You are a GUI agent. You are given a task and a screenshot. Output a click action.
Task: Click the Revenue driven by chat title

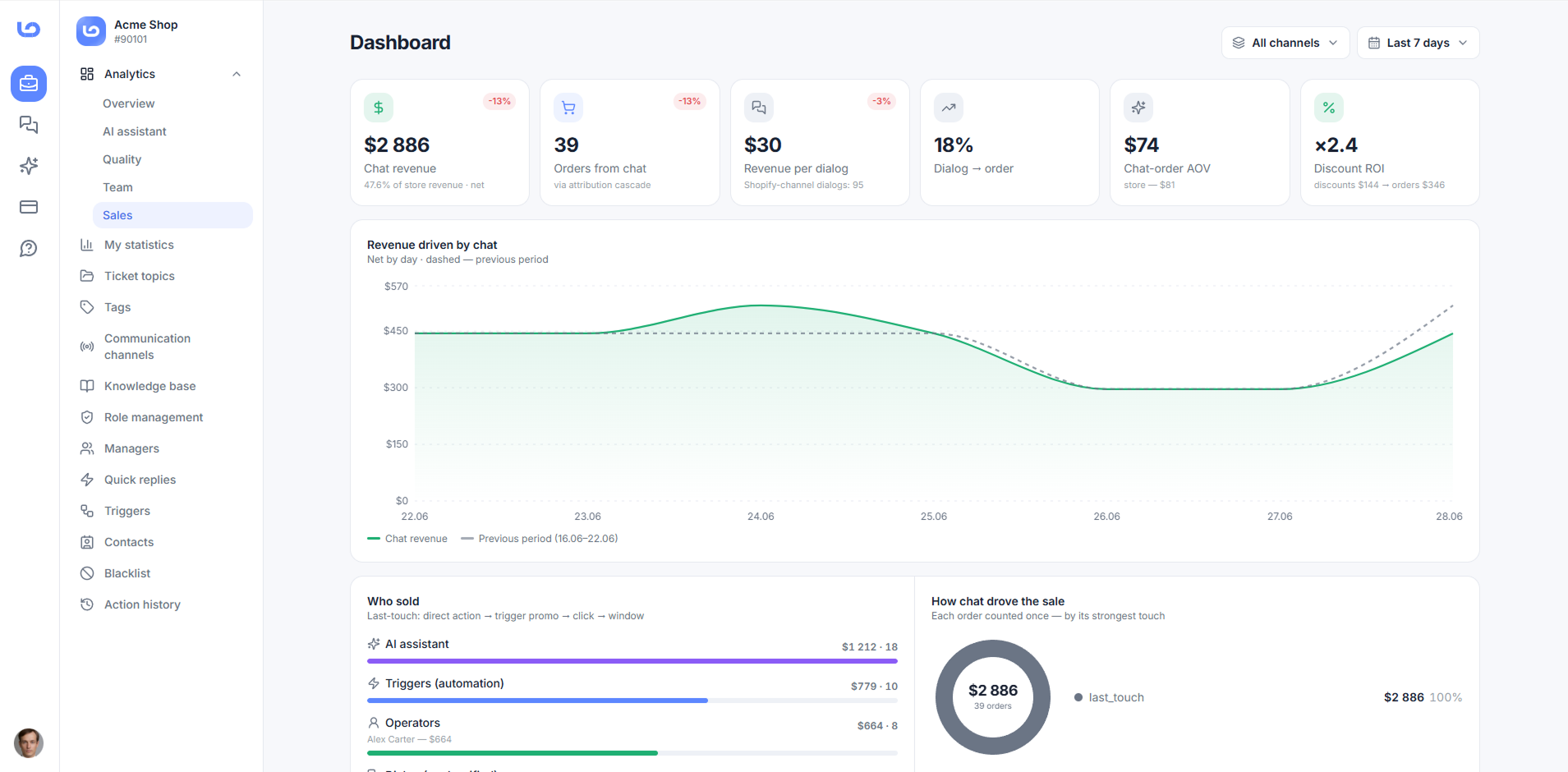(432, 245)
